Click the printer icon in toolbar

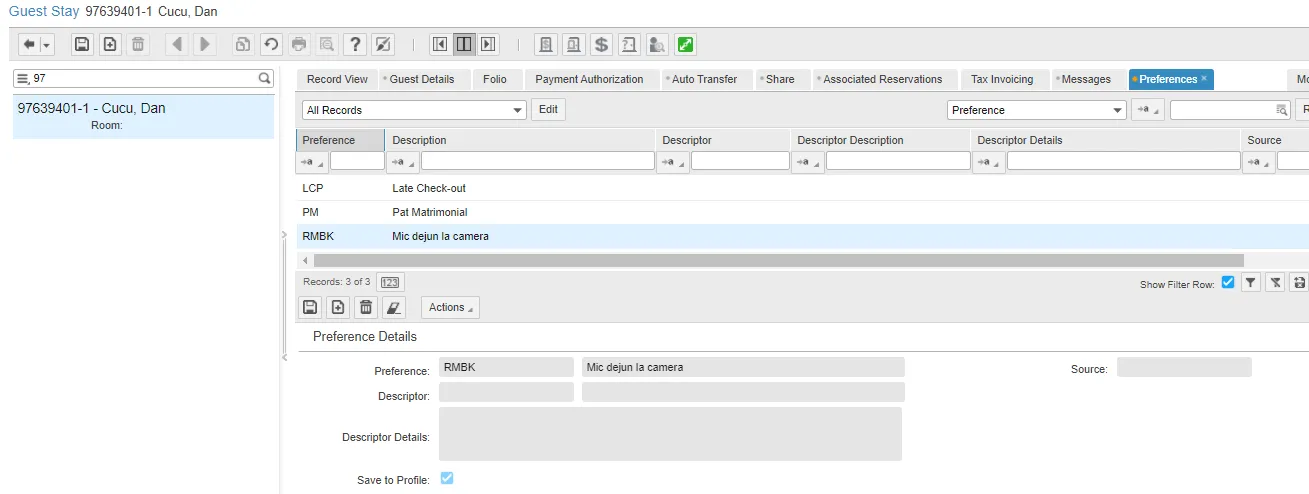tap(298, 44)
